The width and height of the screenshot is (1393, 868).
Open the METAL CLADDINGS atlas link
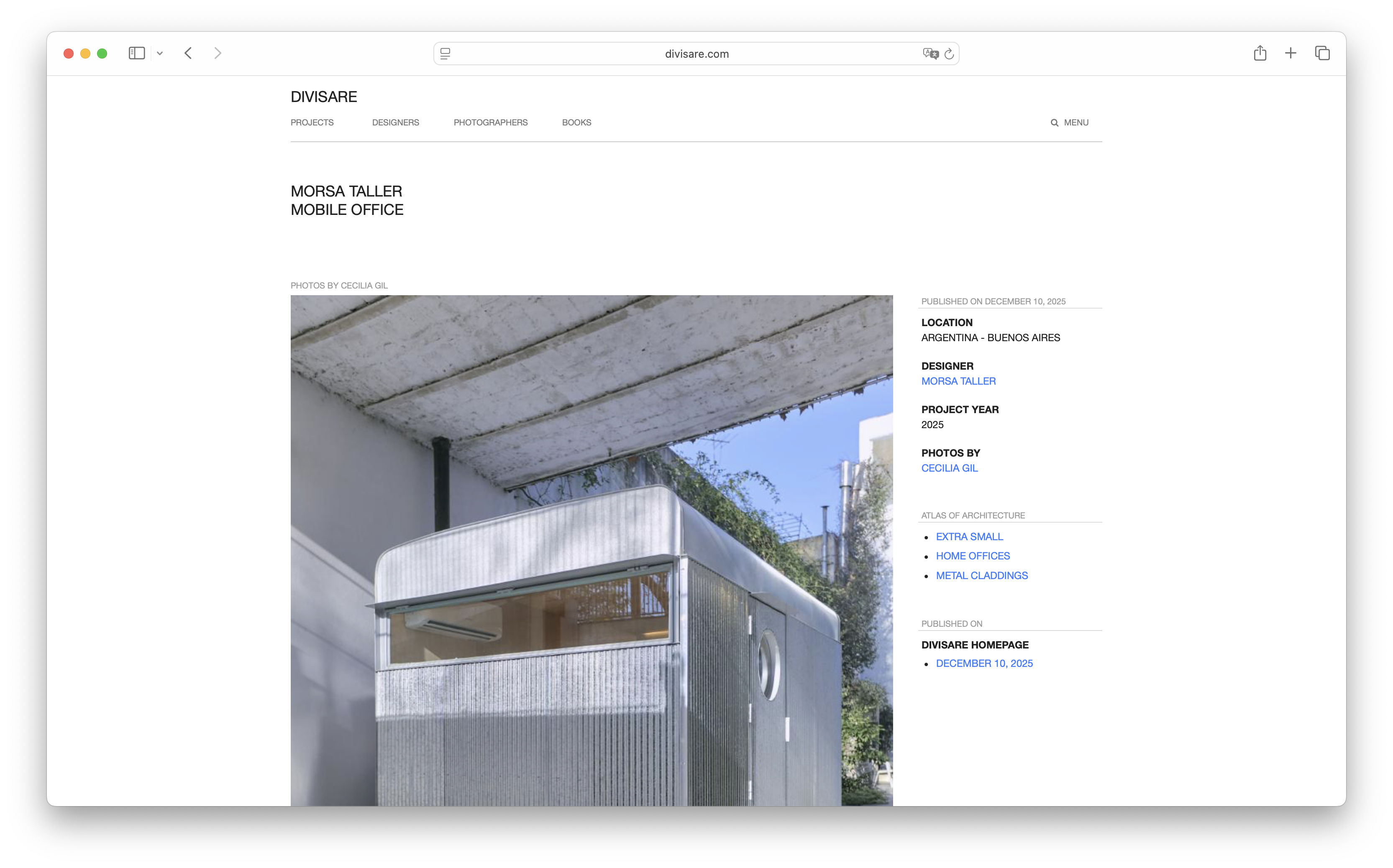981,575
